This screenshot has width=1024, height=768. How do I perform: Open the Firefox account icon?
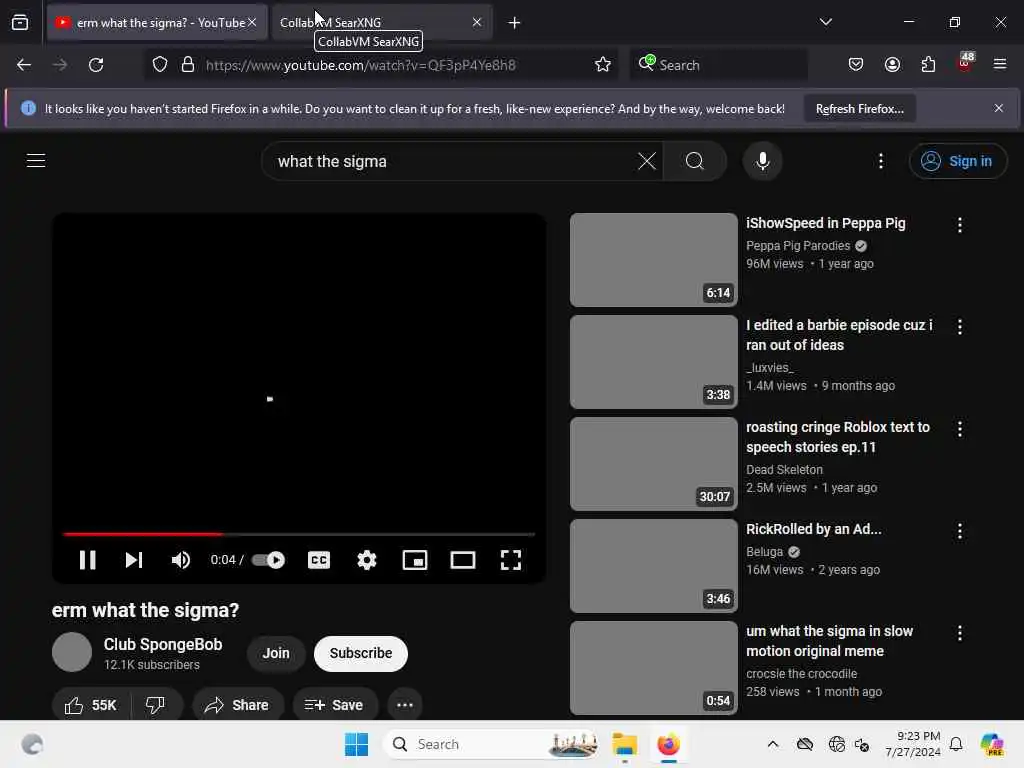[892, 65]
